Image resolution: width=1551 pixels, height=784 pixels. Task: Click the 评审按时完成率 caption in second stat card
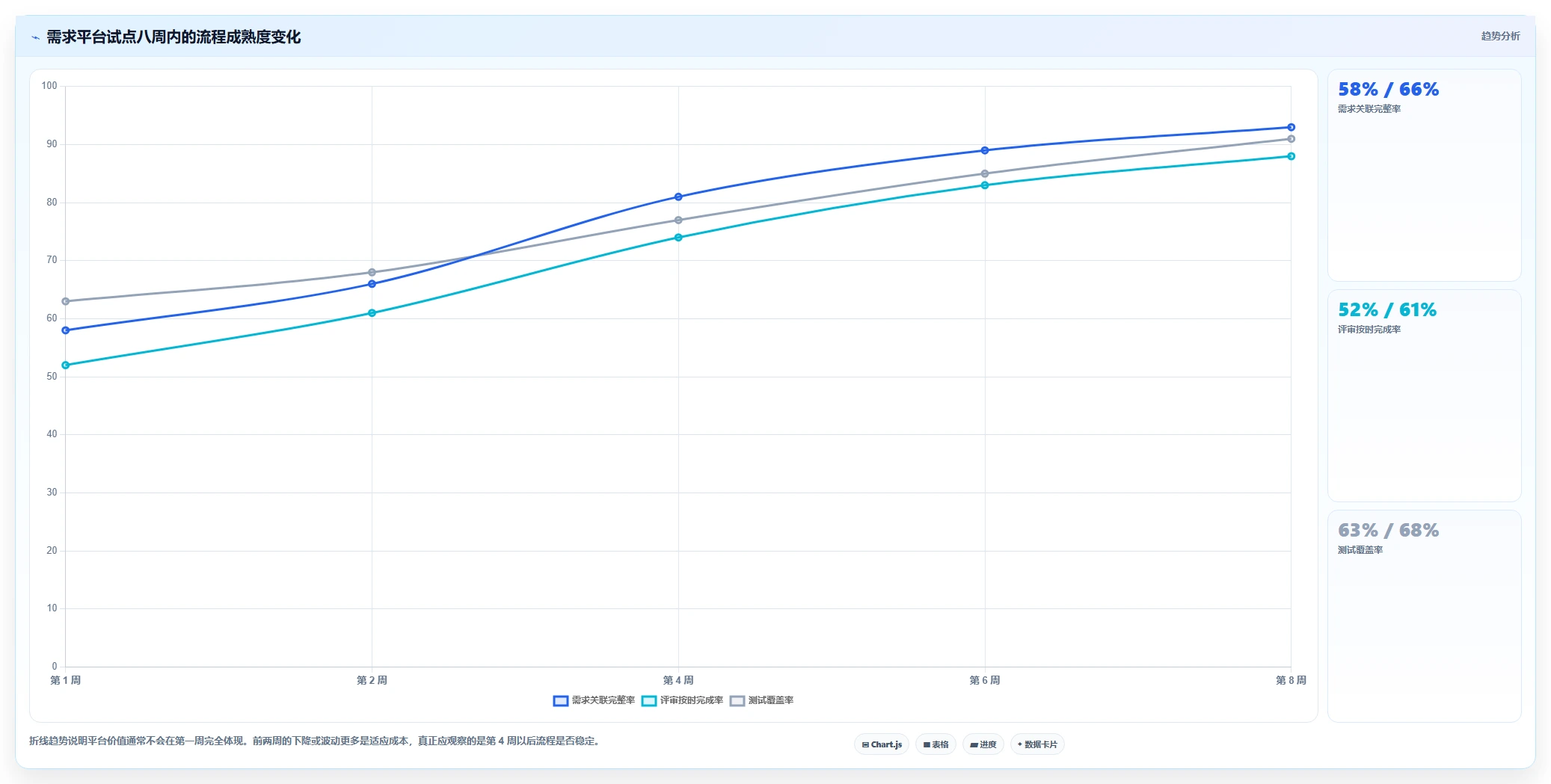pyautogui.click(x=1369, y=330)
